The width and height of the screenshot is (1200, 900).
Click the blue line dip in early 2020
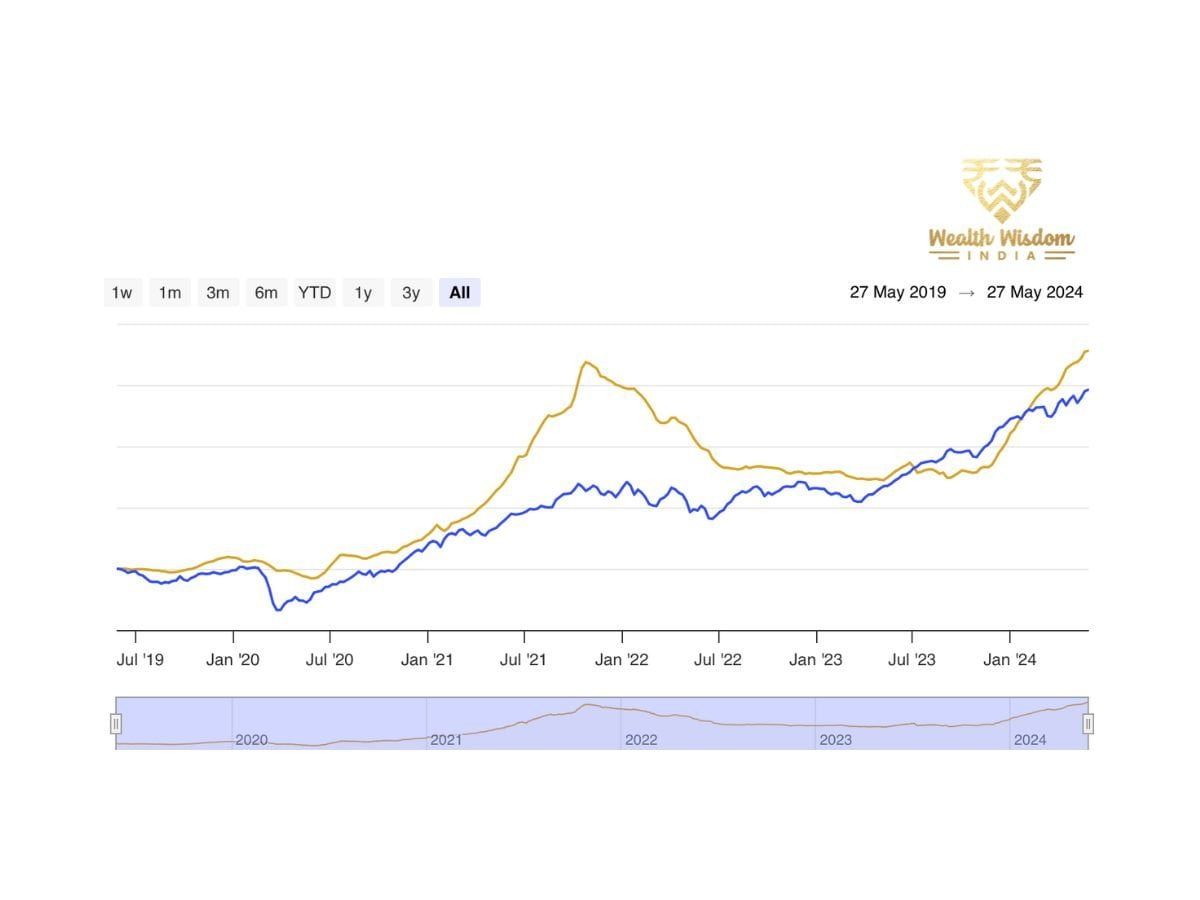(278, 609)
